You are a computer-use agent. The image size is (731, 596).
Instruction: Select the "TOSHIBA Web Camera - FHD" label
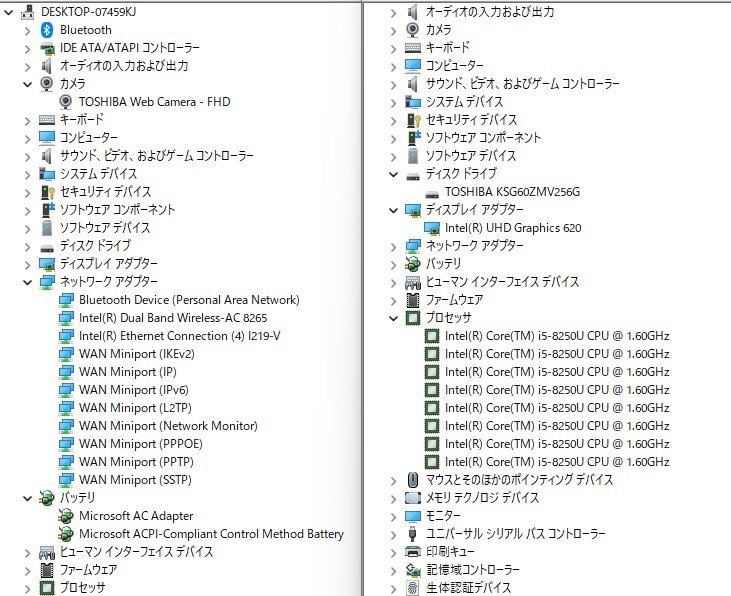point(154,102)
